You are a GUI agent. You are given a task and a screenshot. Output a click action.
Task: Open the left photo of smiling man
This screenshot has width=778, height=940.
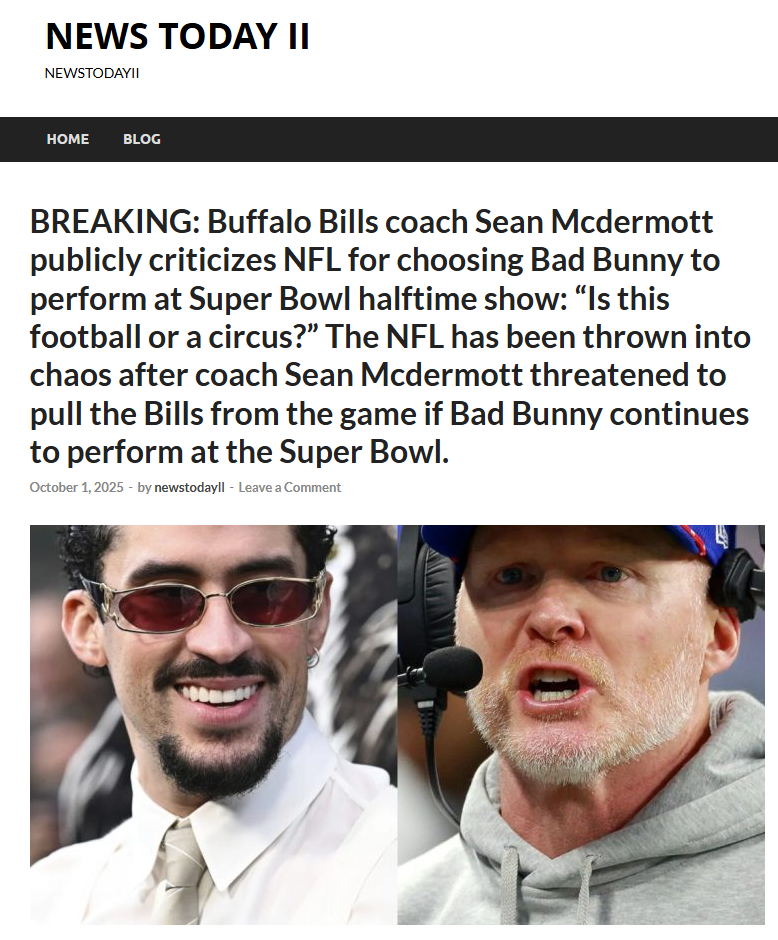pos(212,724)
